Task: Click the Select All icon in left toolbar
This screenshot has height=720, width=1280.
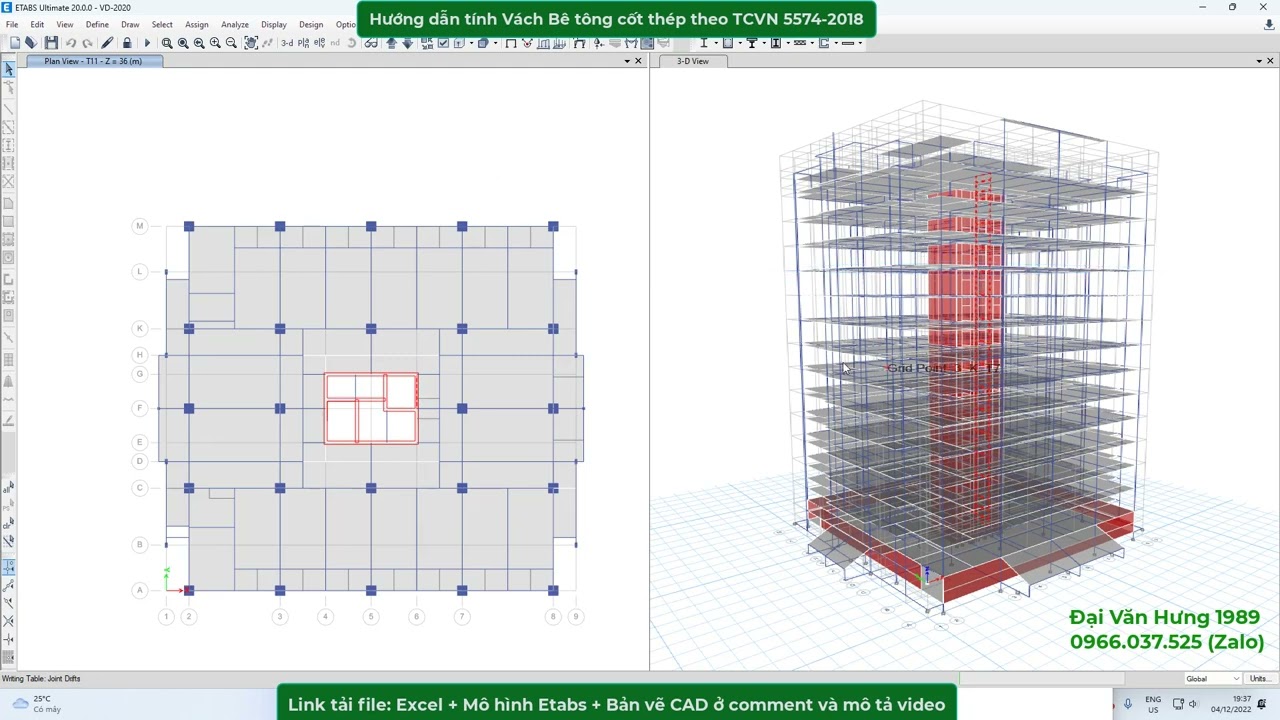Action: (9, 487)
